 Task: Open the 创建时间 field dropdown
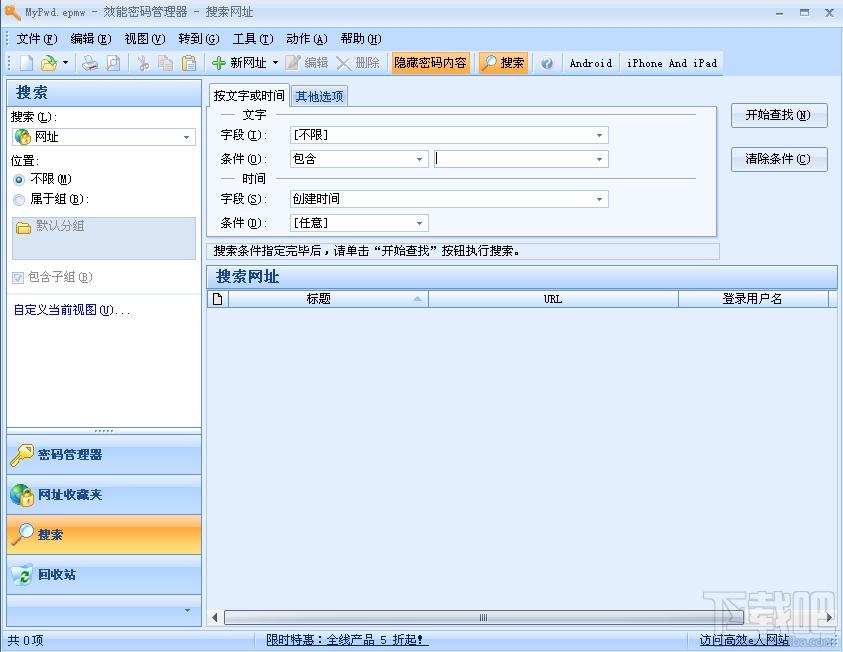click(449, 199)
